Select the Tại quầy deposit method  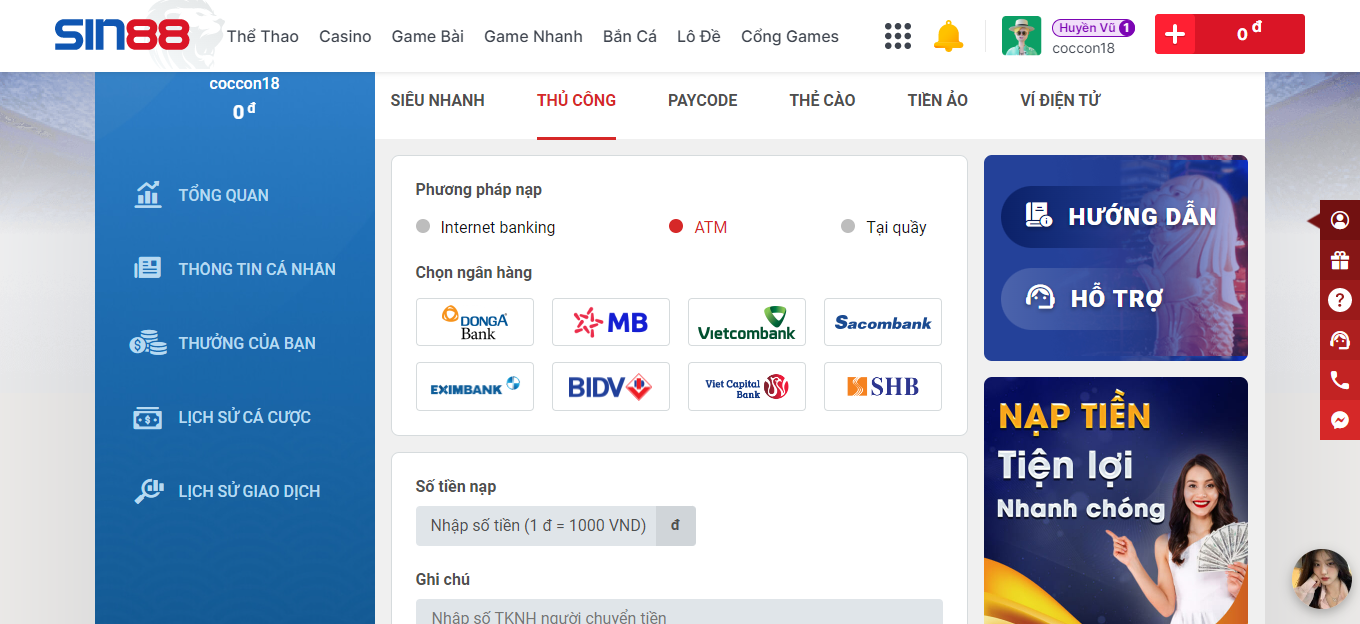click(x=884, y=227)
